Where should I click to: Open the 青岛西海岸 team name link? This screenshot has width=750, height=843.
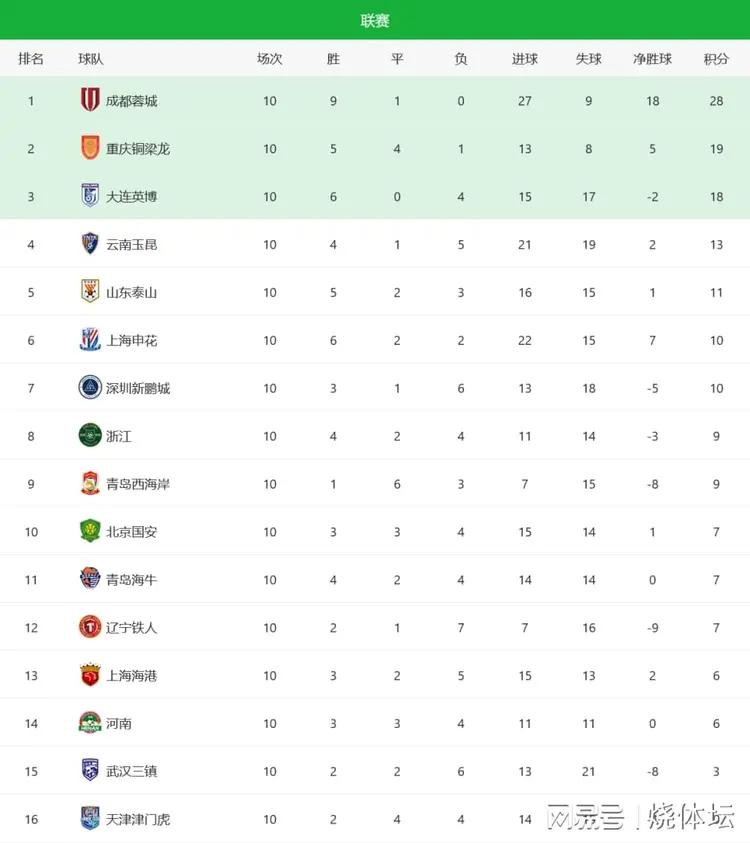138,484
